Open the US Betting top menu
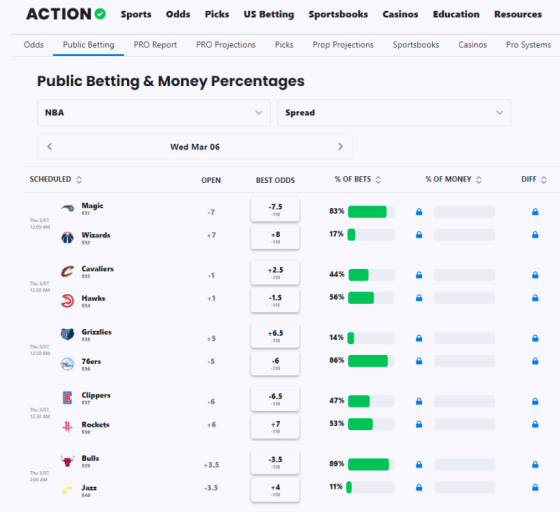 (x=269, y=14)
